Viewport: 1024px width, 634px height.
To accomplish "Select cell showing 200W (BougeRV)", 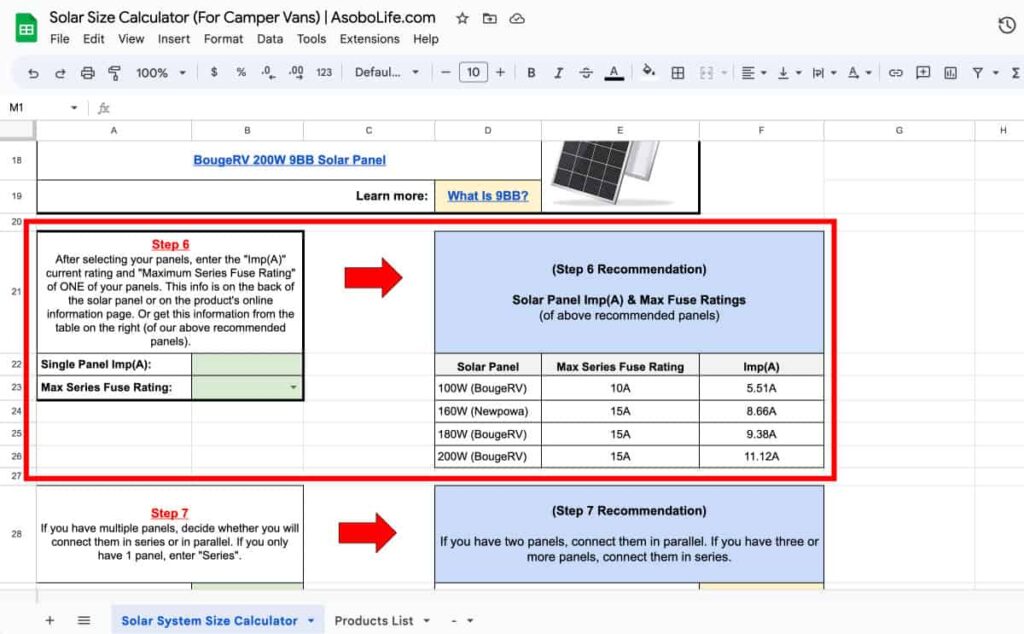I will coord(488,456).
